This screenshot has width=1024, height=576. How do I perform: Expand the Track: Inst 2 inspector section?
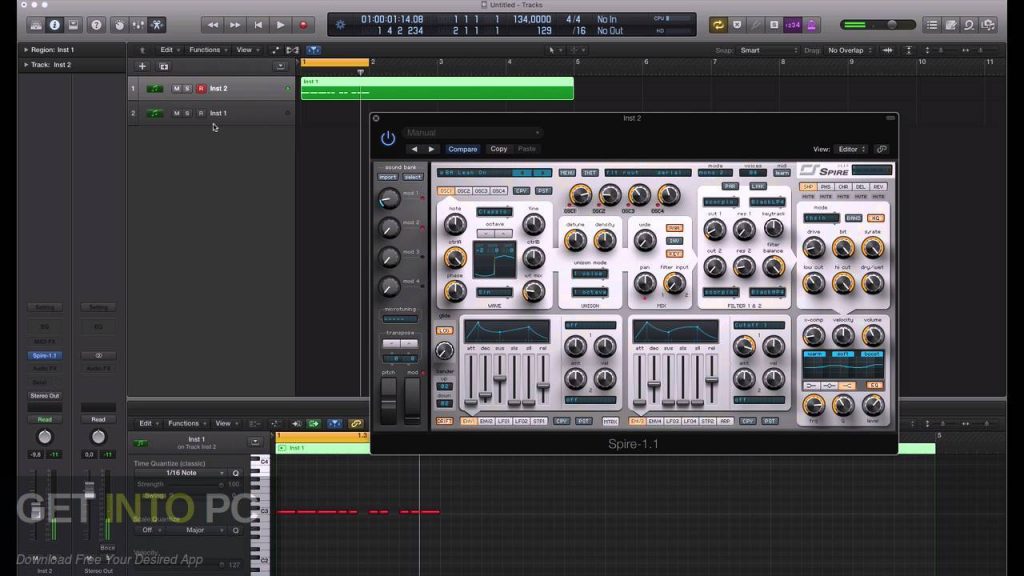[26, 65]
